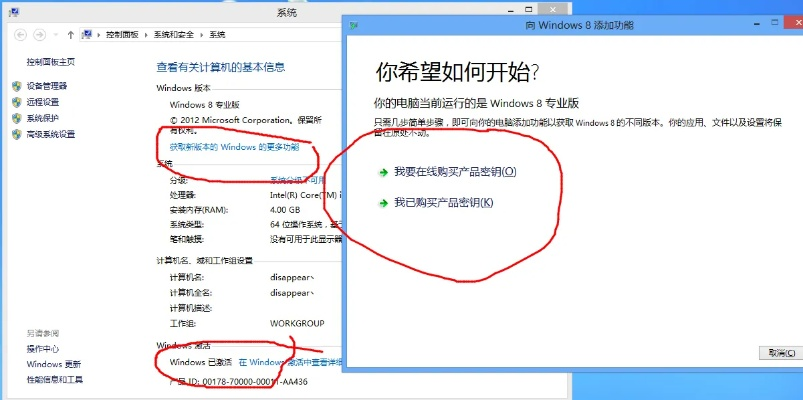
Task: Click Windows 8 专业版 edition text
Action: click(x=204, y=105)
